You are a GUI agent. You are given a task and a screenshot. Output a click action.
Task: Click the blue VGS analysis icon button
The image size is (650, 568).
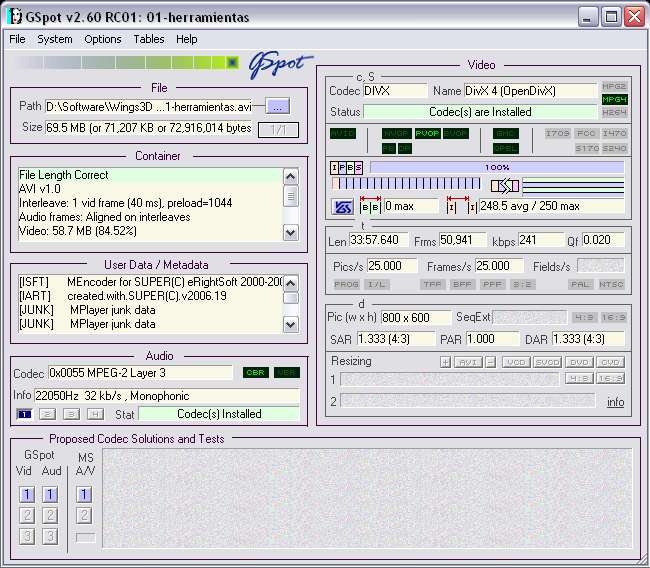pos(343,206)
